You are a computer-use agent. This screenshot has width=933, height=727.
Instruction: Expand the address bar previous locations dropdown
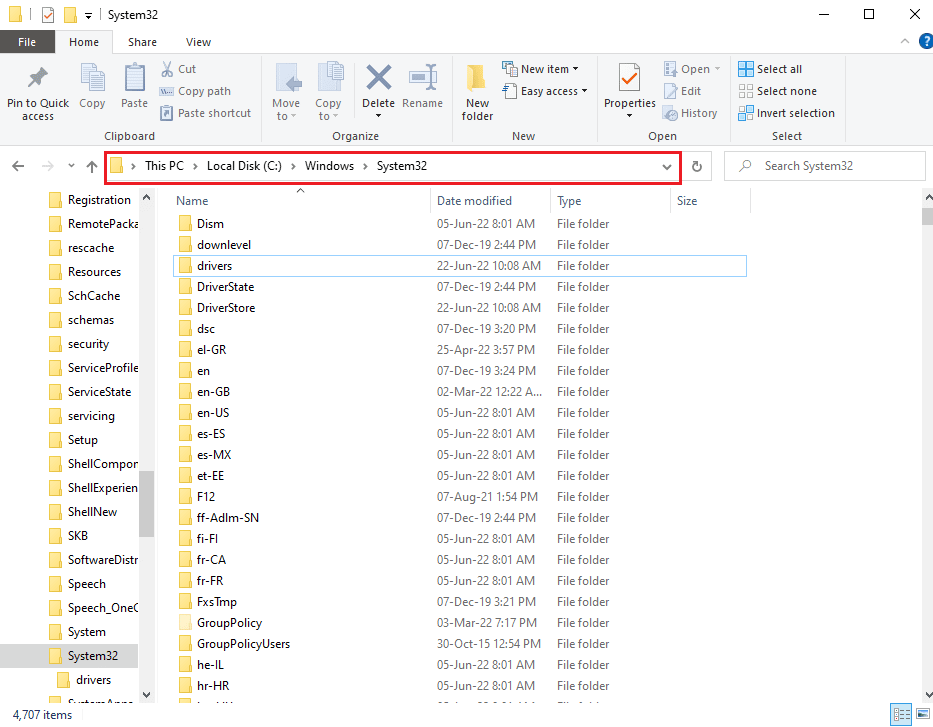point(667,167)
